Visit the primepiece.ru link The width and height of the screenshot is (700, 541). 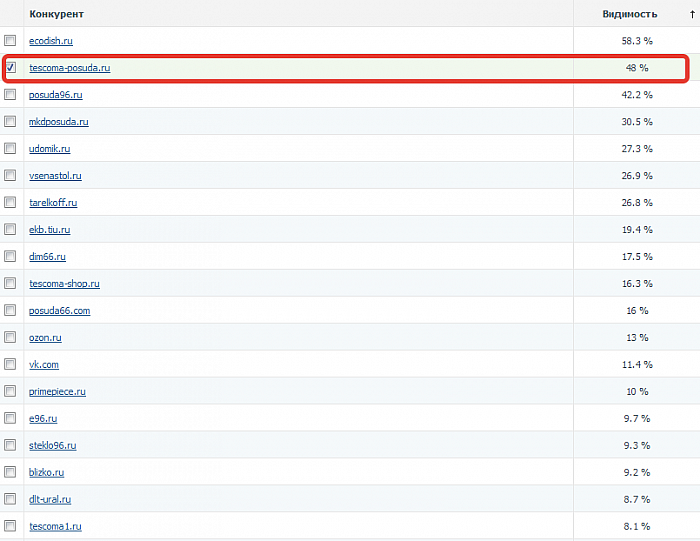point(57,391)
